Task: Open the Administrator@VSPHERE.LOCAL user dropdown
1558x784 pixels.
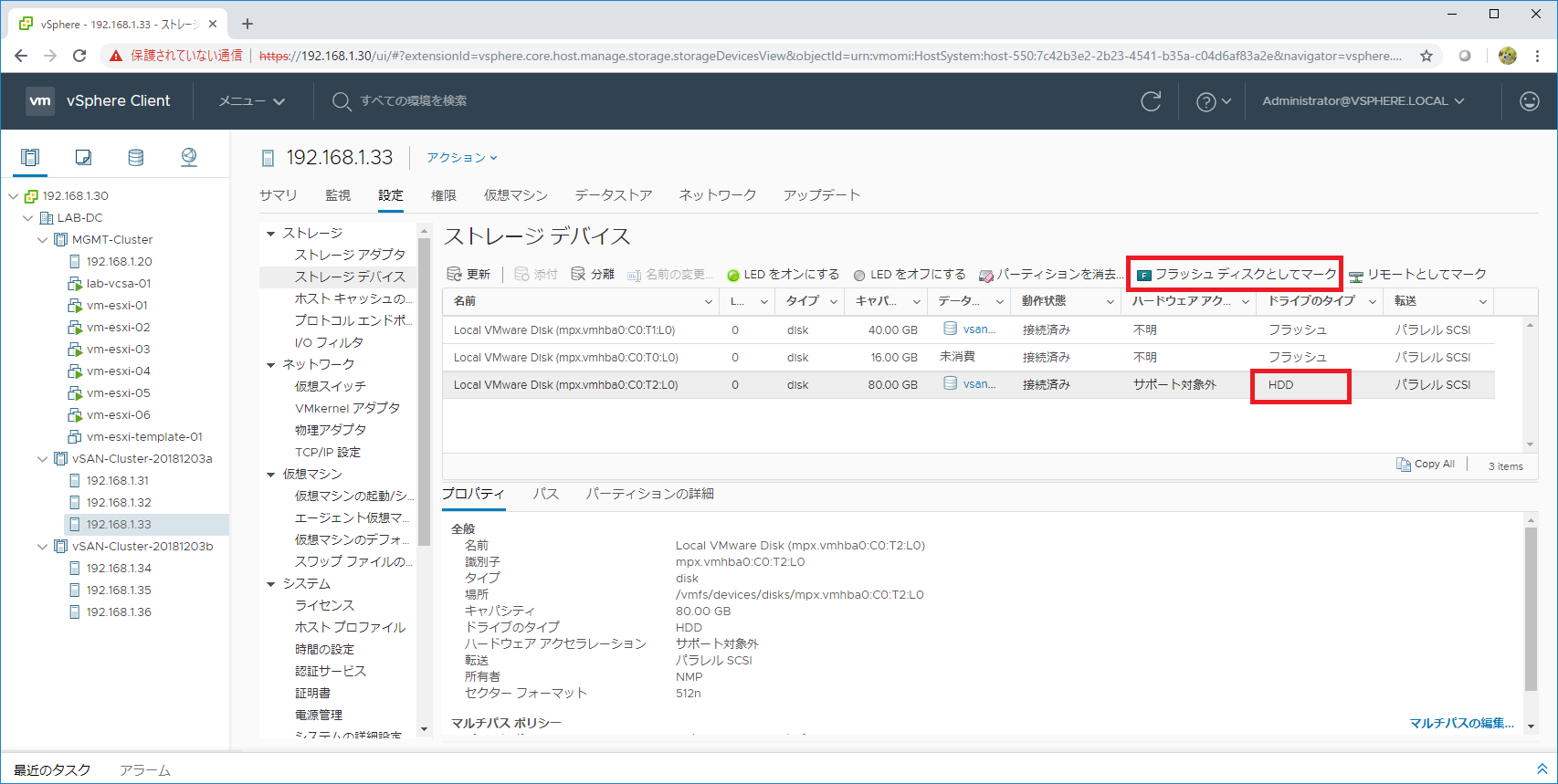Action: (1363, 101)
